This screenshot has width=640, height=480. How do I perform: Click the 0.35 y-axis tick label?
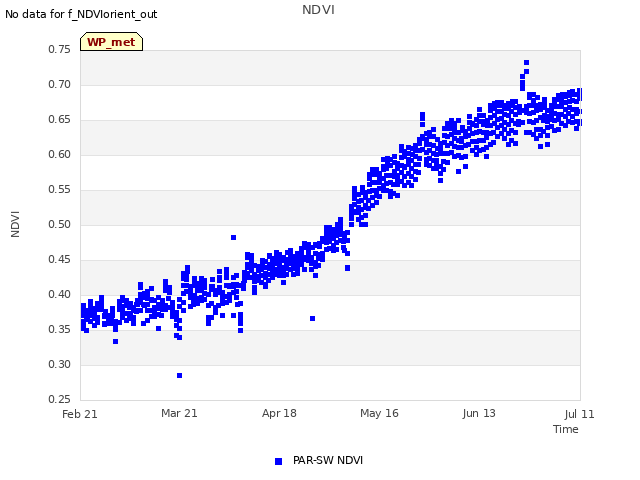59,329
